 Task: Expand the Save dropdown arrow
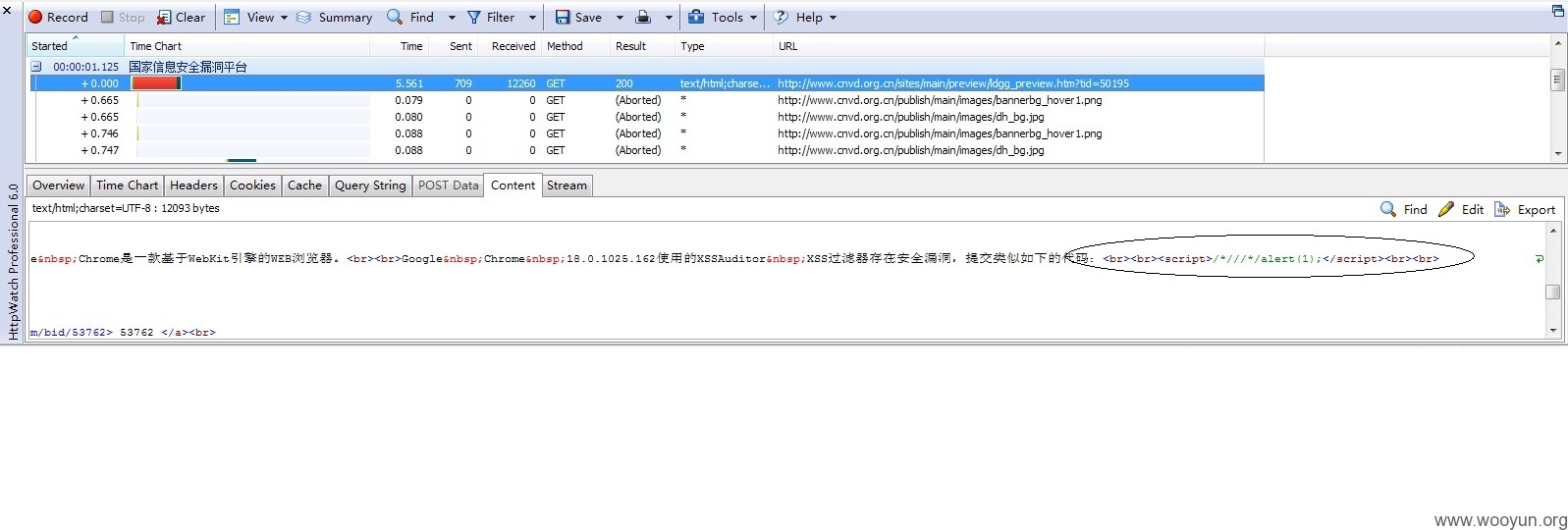coord(620,18)
